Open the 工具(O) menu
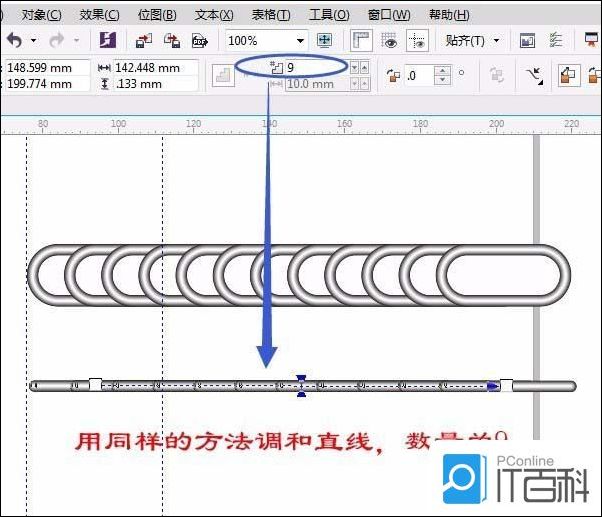 (x=329, y=15)
